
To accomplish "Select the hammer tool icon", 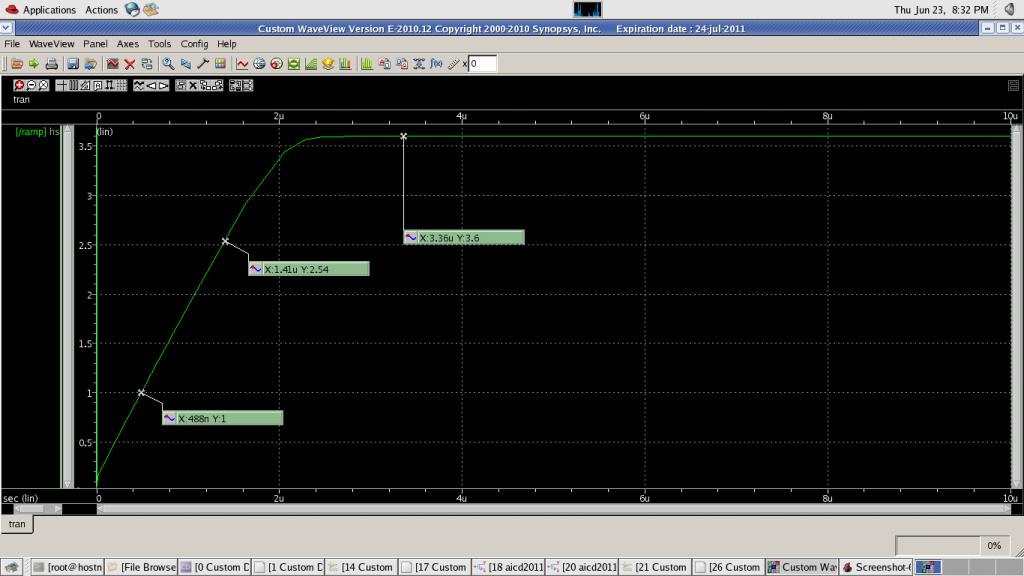I will click(203, 63).
